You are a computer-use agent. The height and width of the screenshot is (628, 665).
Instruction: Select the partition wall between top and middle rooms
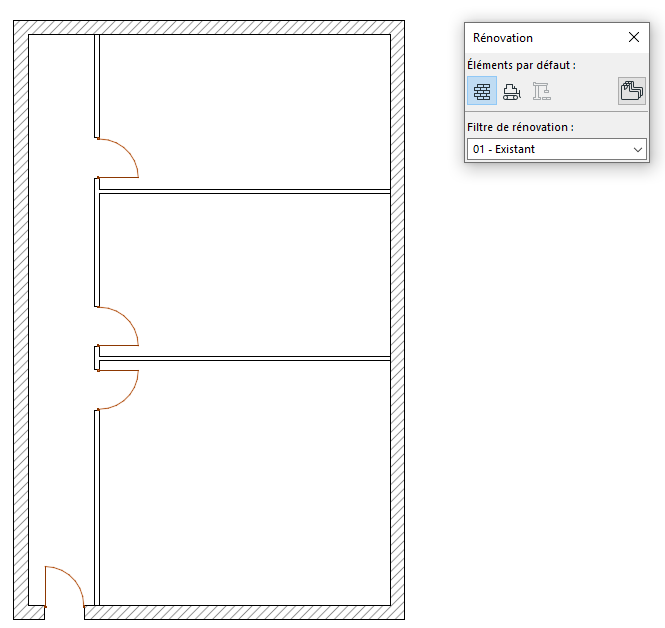pyautogui.click(x=245, y=191)
